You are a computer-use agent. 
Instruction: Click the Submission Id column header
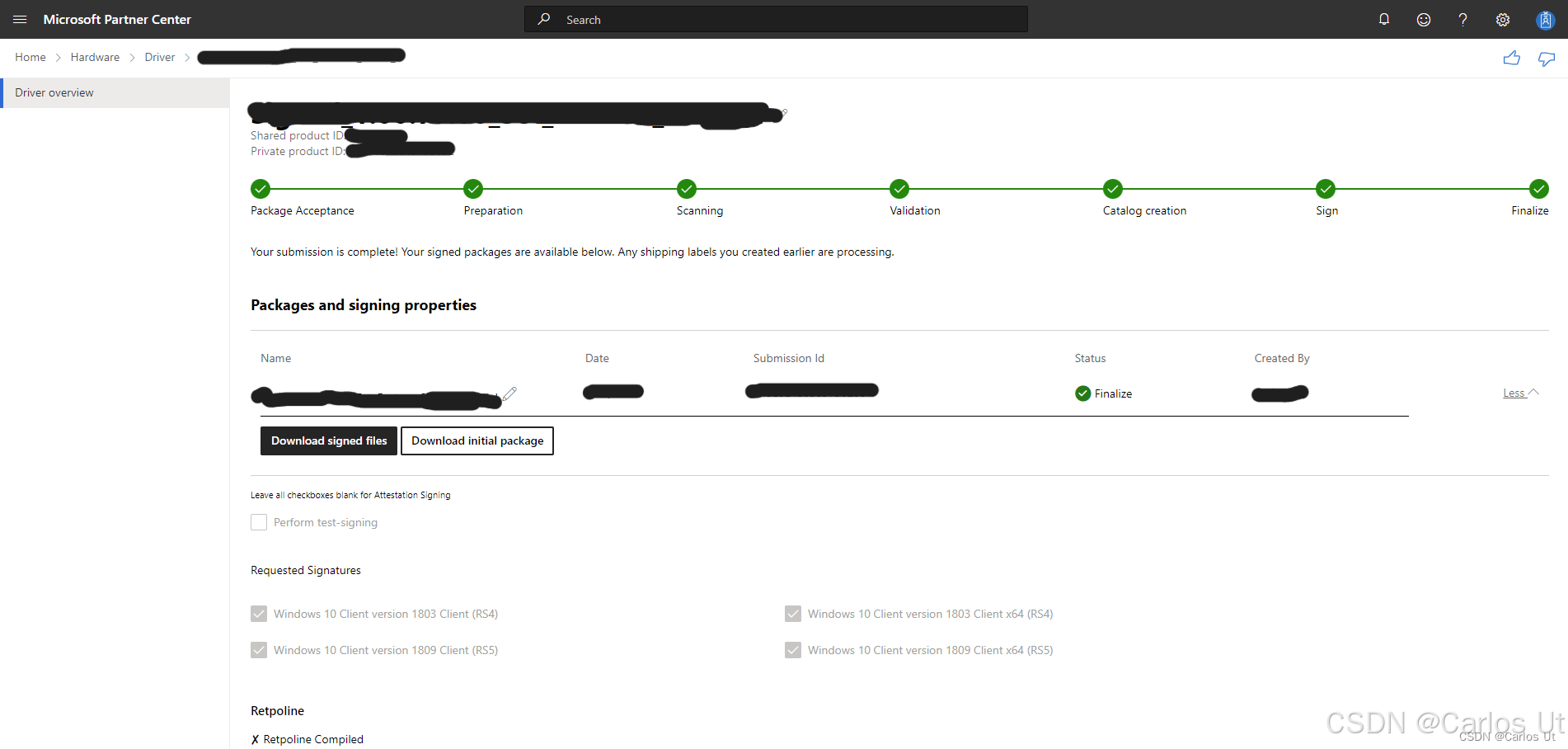789,358
